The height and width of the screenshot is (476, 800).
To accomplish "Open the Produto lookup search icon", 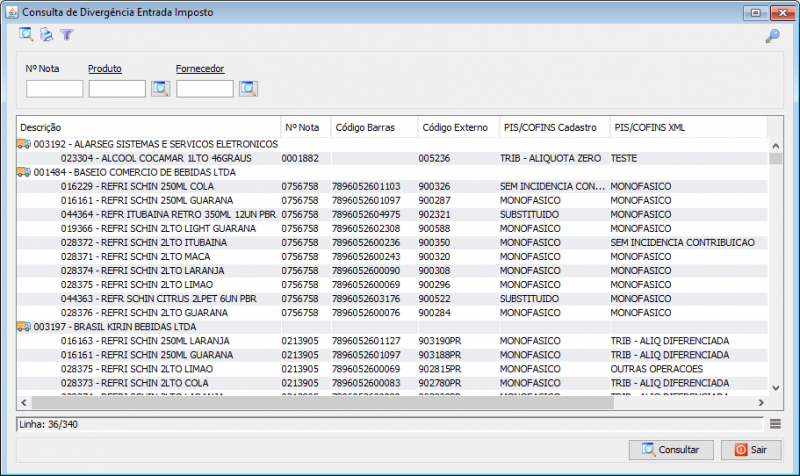I will click(x=161, y=89).
